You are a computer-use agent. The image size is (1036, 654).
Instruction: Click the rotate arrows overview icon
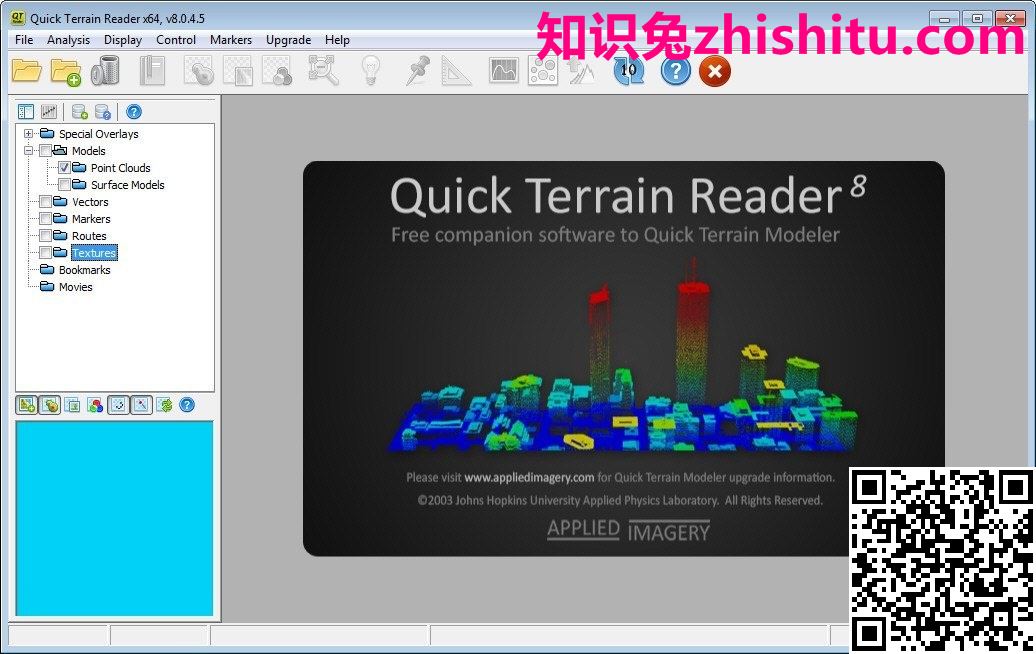118,405
